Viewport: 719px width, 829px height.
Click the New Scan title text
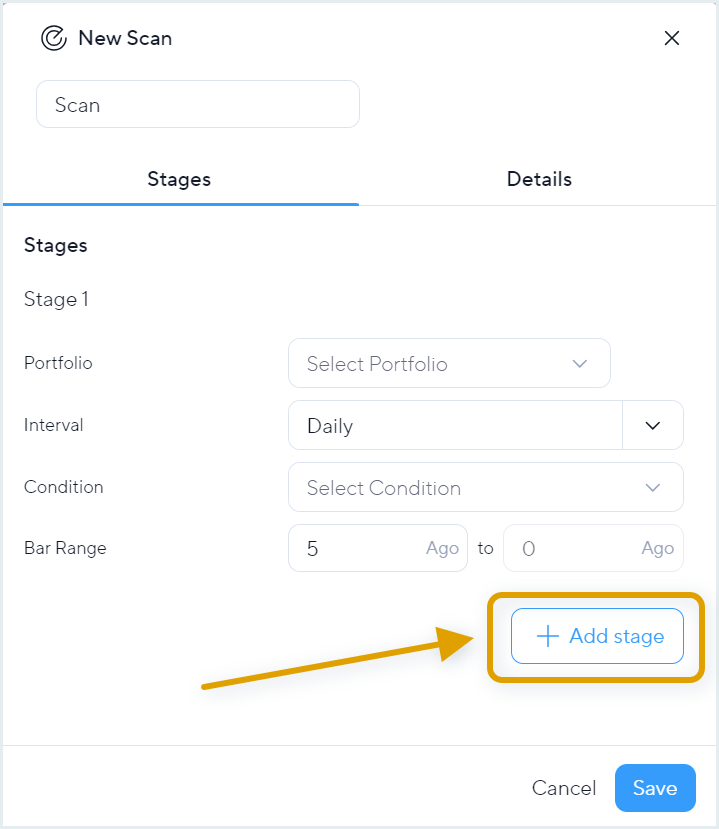[125, 38]
